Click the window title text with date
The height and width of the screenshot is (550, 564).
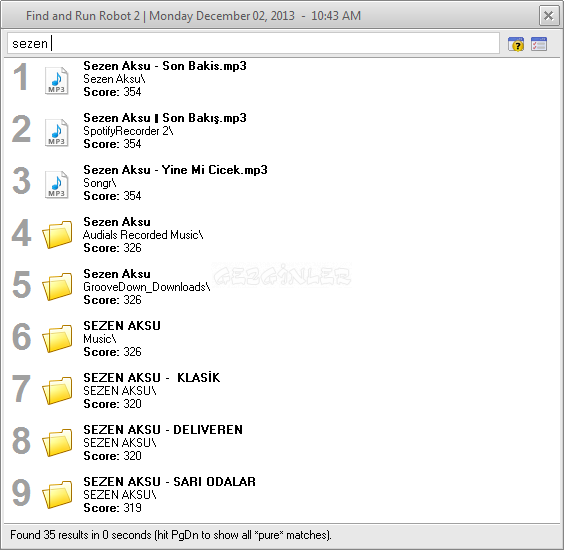pyautogui.click(x=194, y=16)
